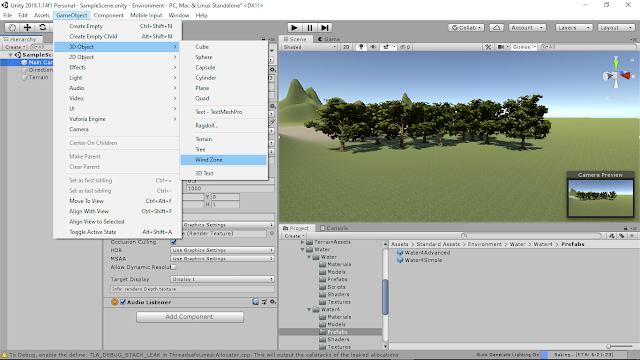Click project search by type icon
Image resolution: width=640 pixels, height=360 pixels.
[611, 236]
